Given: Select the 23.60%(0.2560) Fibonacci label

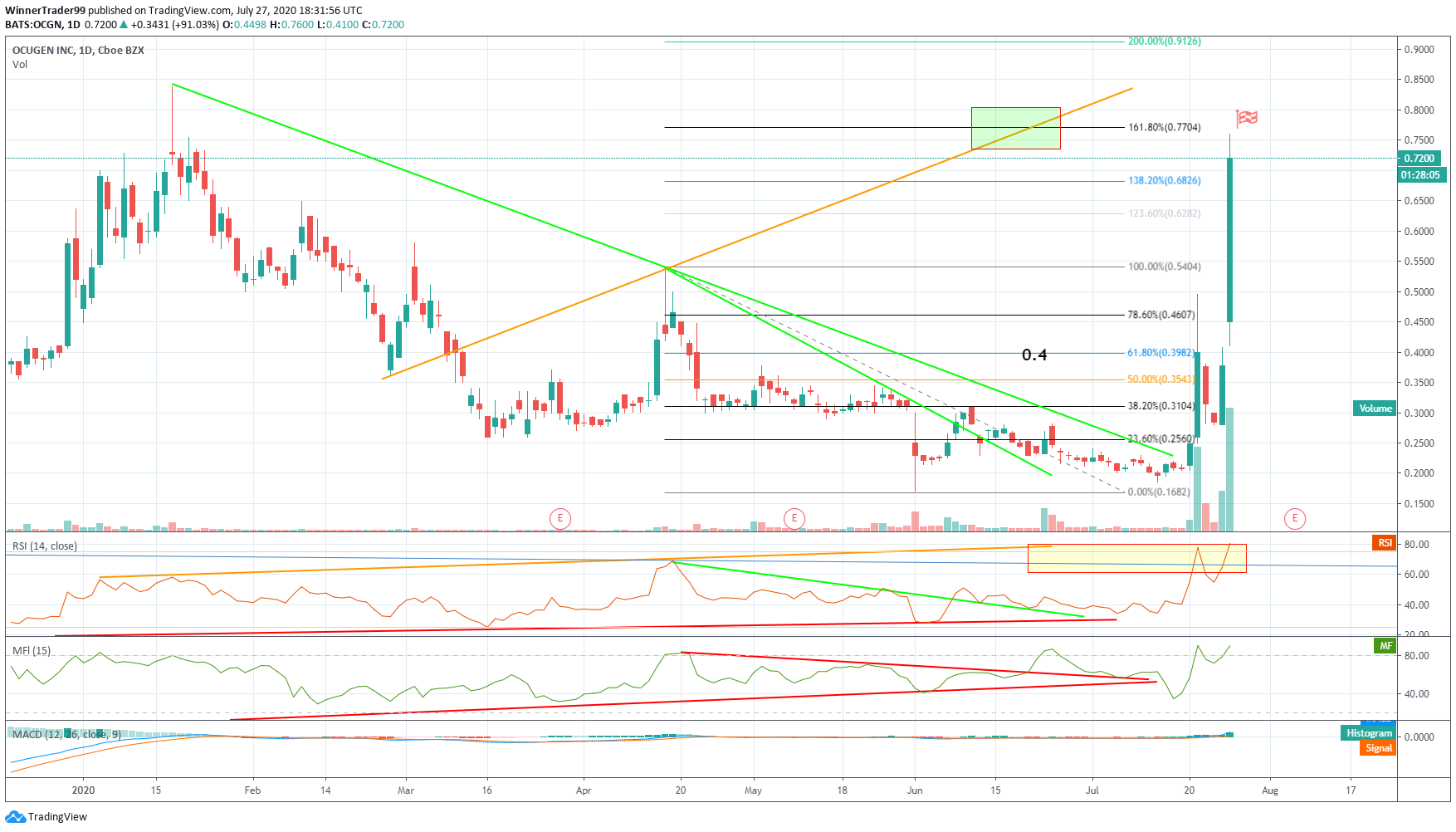Looking at the screenshot, I should click(x=1160, y=439).
